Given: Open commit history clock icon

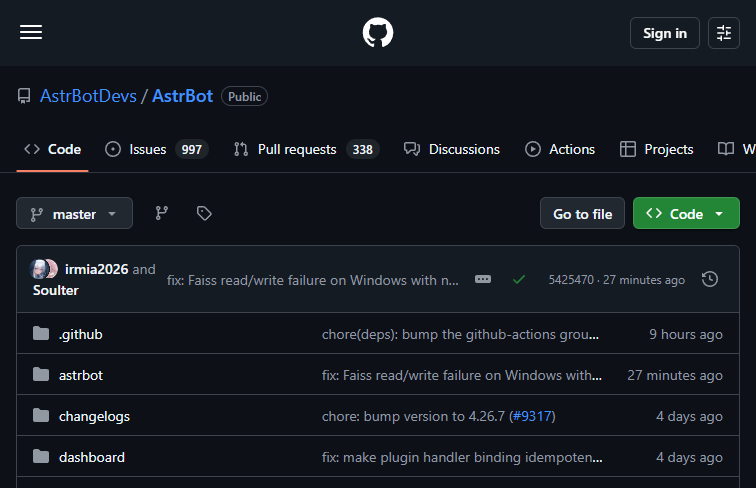Looking at the screenshot, I should [x=710, y=279].
